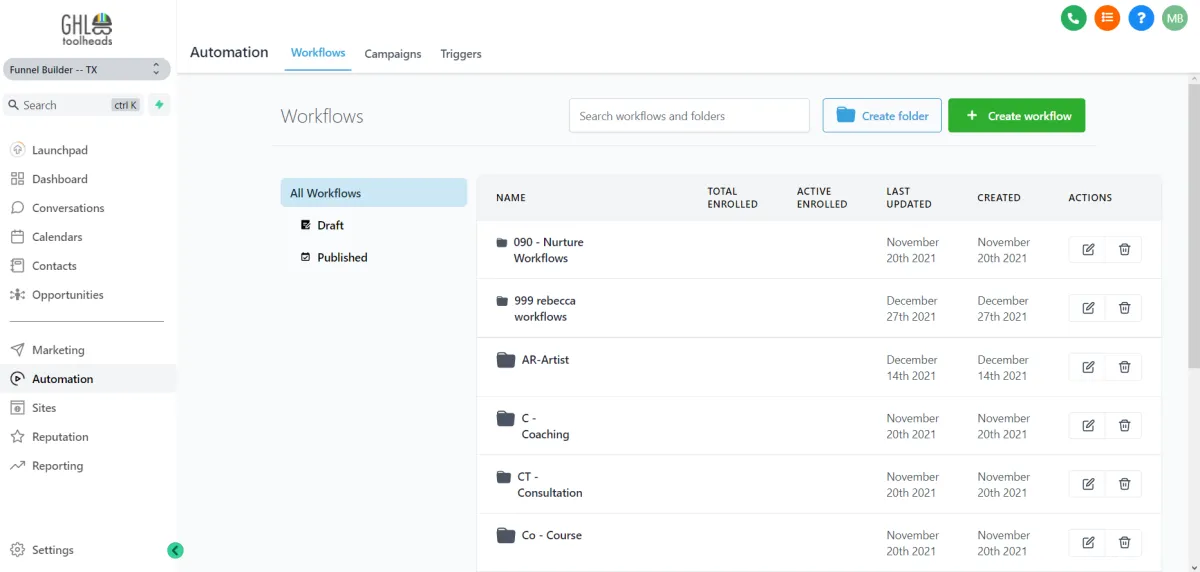The image size is (1200, 572).
Task: Click trash icon for Co - Course folder
Action: [1124, 543]
